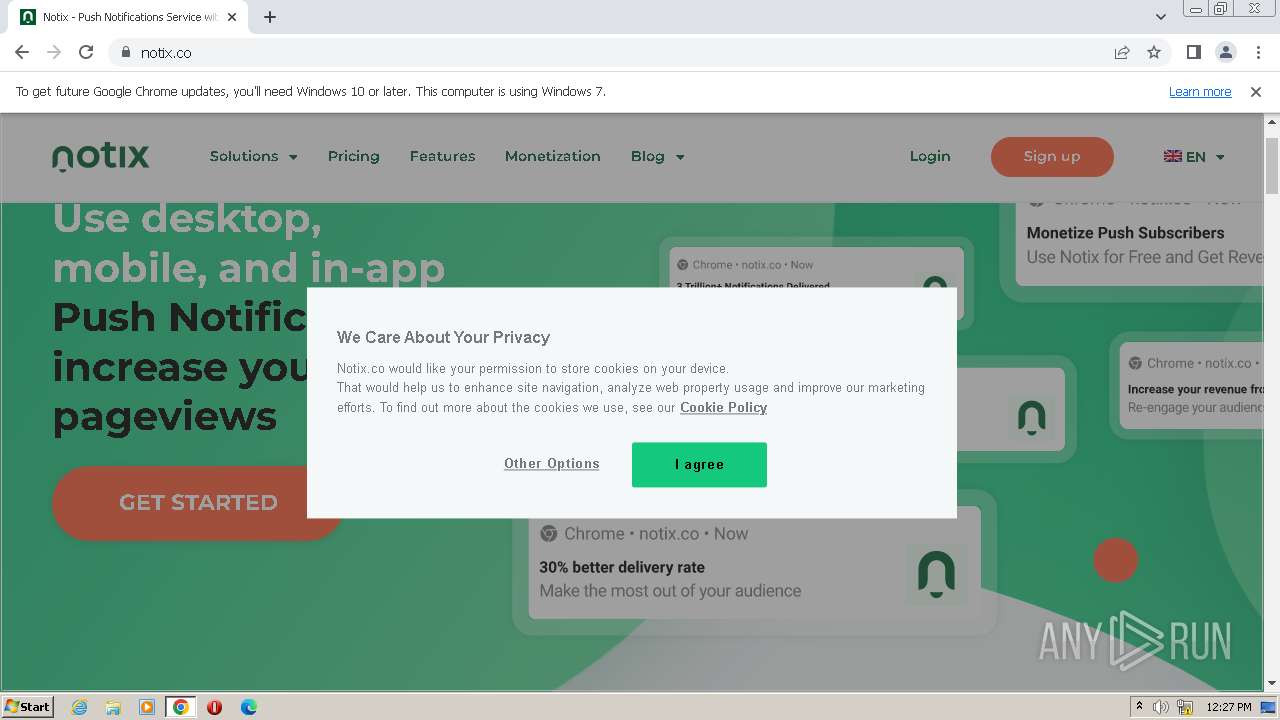Click the browser Back arrow
1280x720 pixels.
[x=22, y=52]
